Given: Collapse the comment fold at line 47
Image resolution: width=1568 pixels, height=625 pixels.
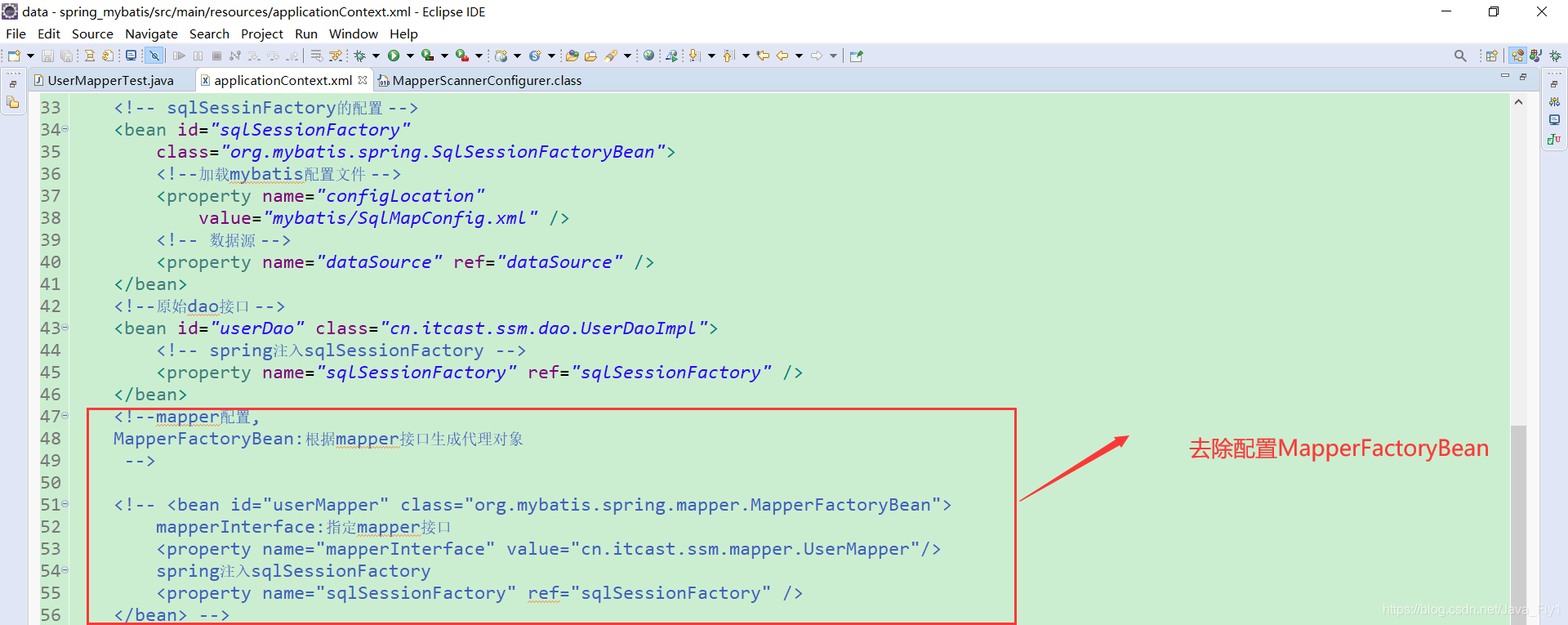Looking at the screenshot, I should click(x=65, y=416).
